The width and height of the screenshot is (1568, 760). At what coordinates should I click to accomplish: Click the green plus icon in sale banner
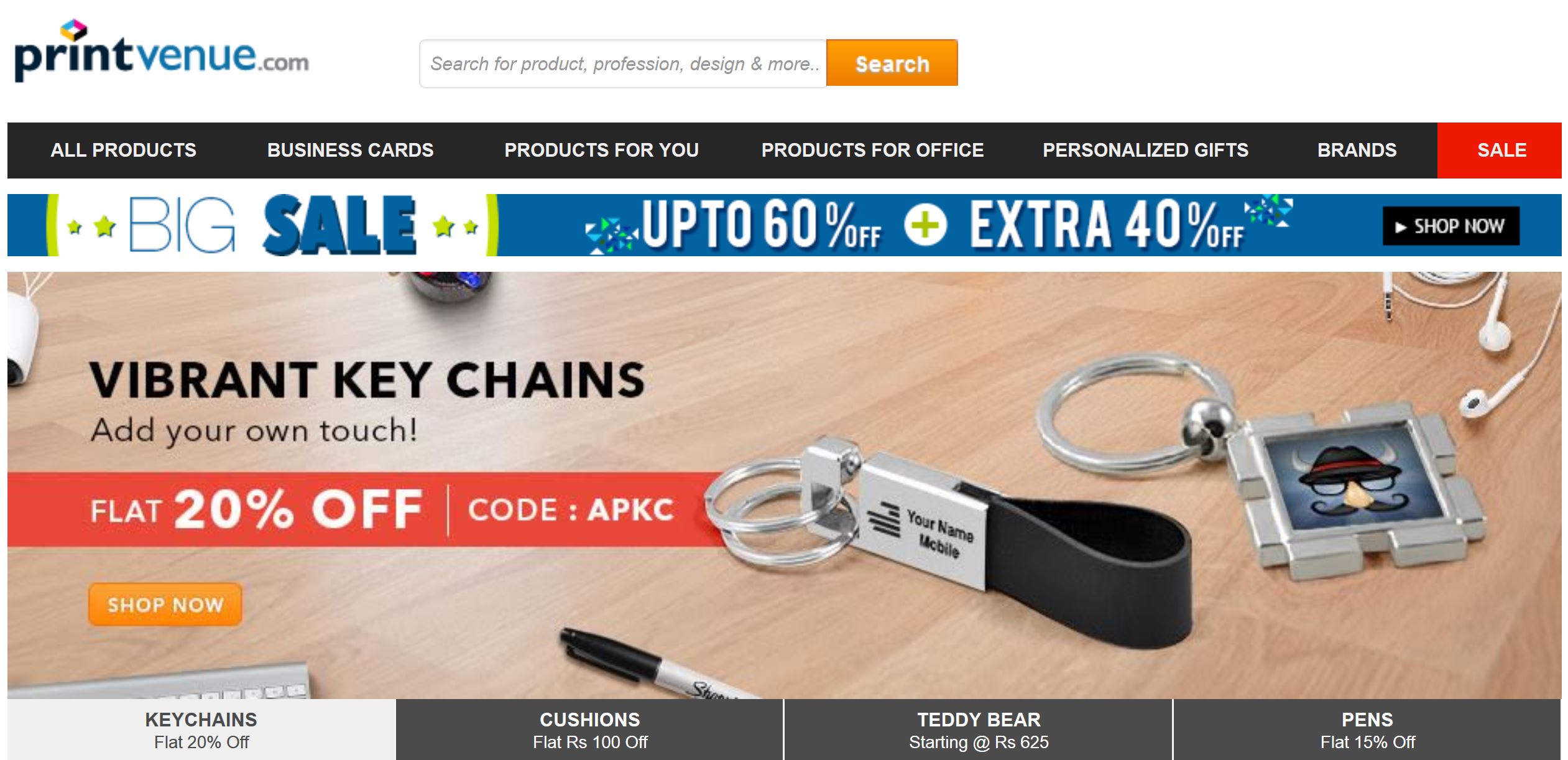[925, 225]
